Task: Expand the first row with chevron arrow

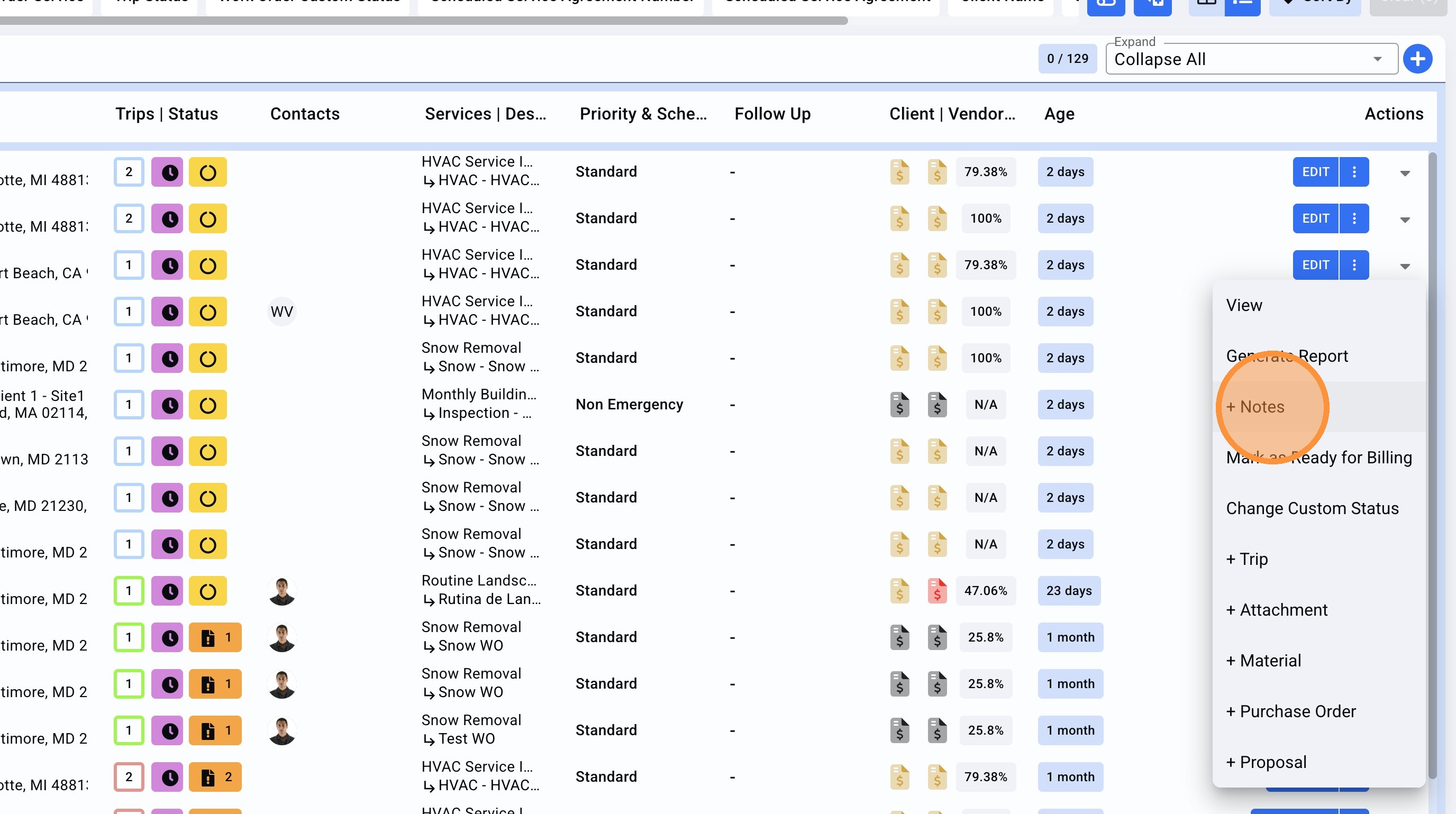Action: tap(1405, 173)
